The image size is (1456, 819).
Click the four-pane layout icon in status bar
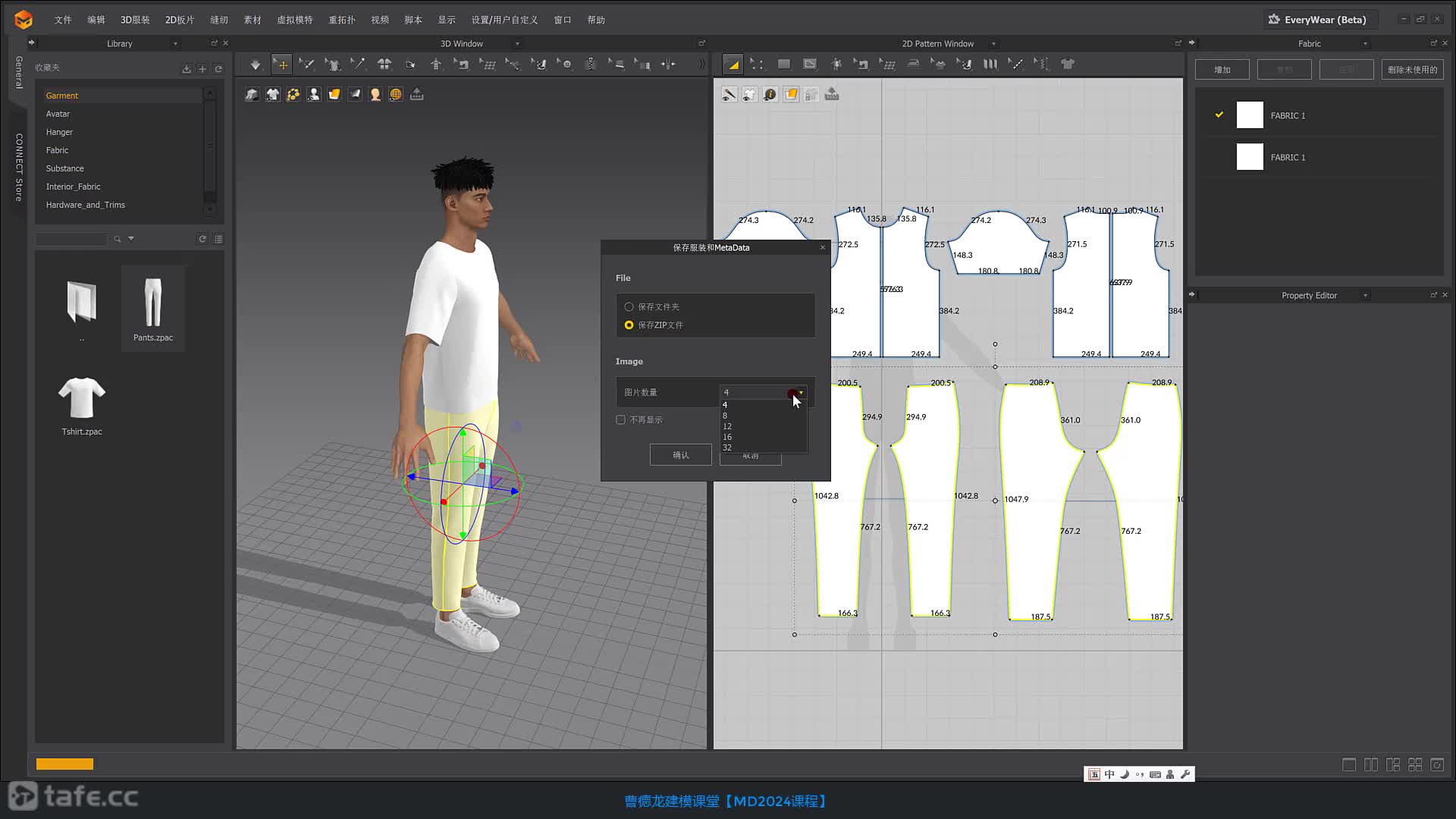[1415, 765]
